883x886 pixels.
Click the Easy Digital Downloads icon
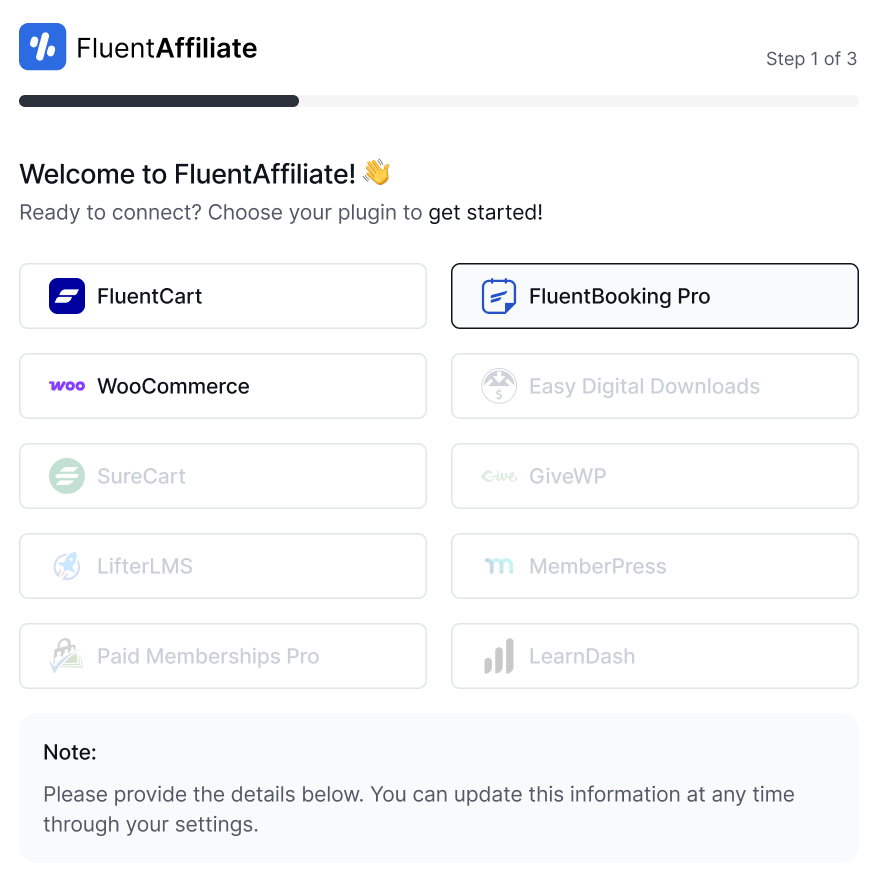[x=499, y=386]
